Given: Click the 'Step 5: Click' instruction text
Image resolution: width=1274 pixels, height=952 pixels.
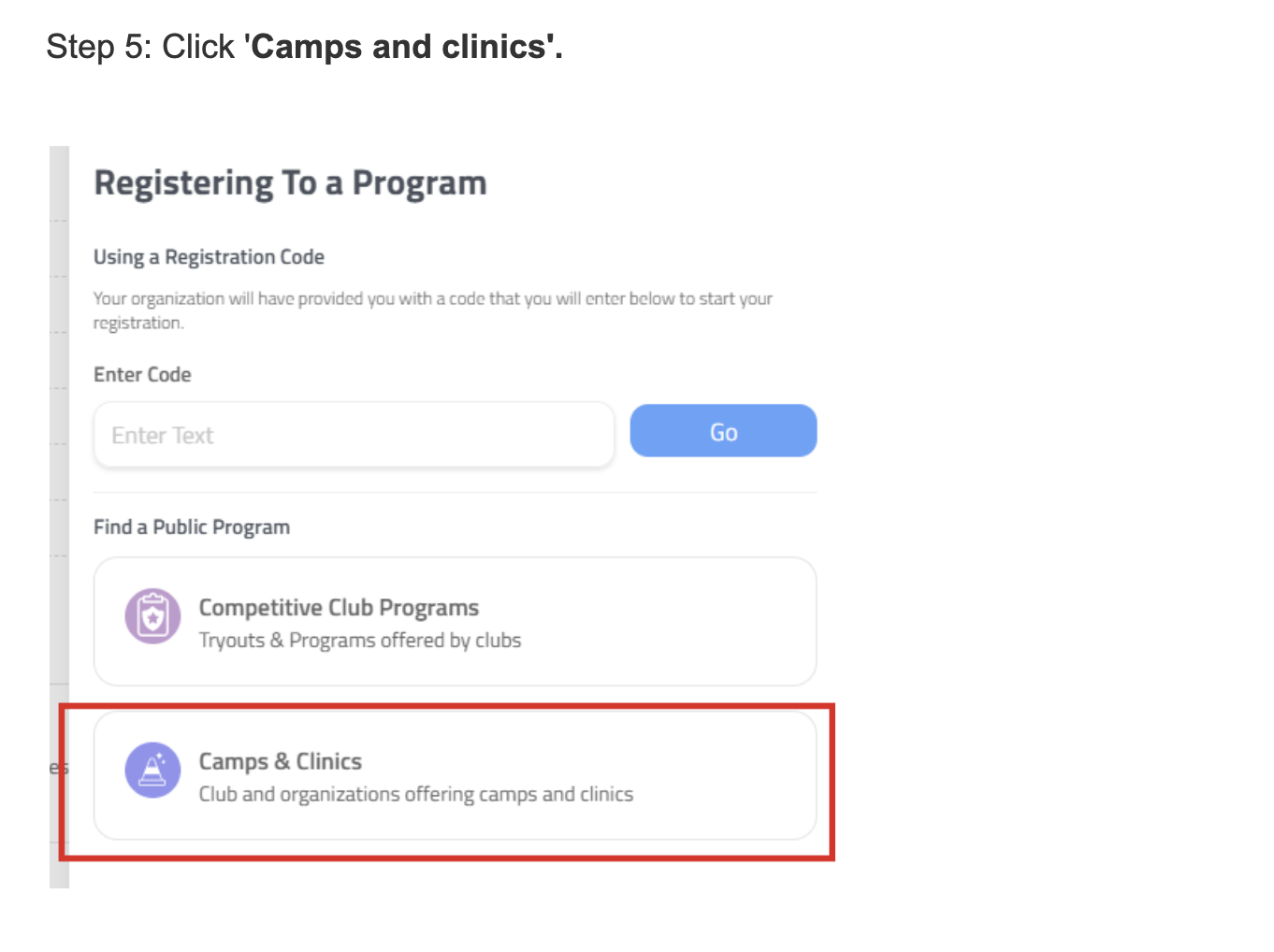Looking at the screenshot, I should 140,47.
